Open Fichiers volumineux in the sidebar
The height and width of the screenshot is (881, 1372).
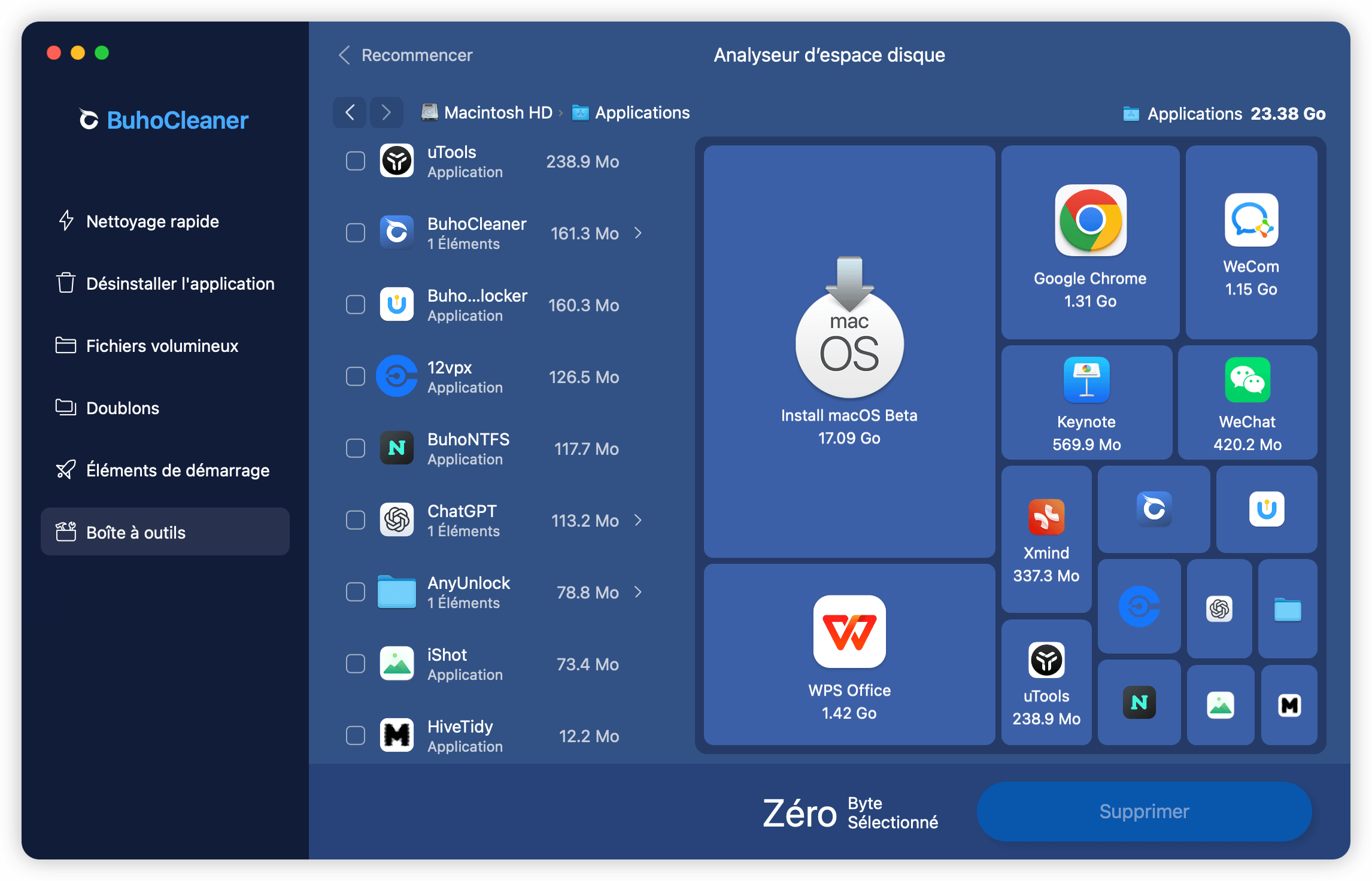point(165,346)
